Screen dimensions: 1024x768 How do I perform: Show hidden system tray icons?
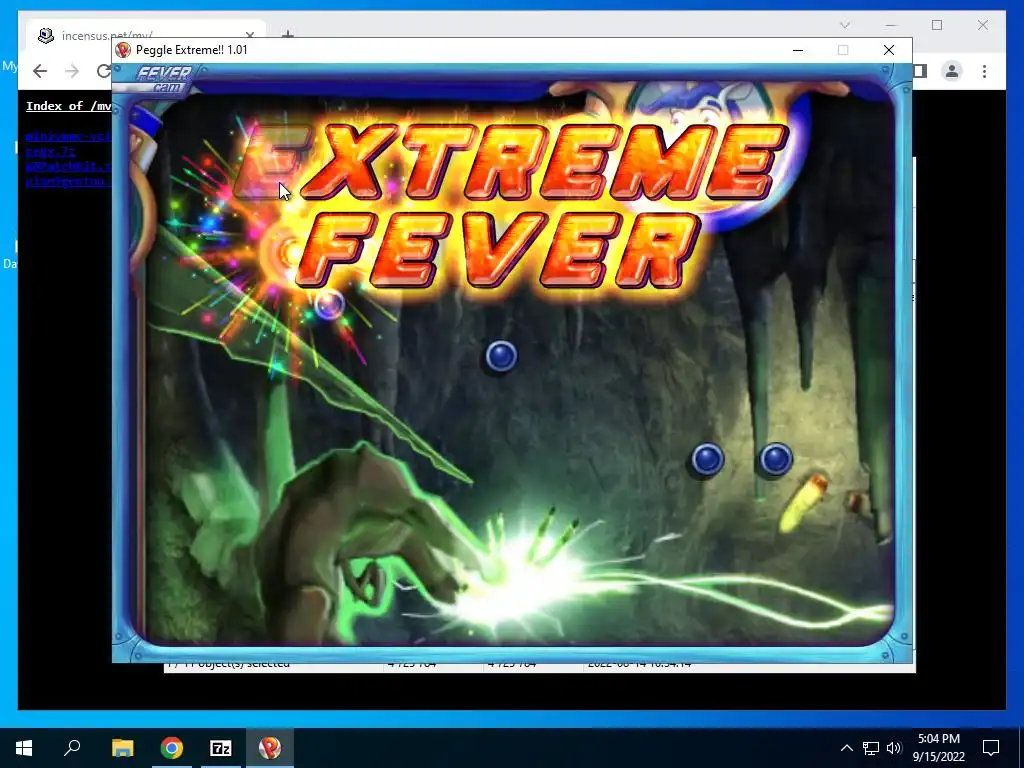coord(846,748)
